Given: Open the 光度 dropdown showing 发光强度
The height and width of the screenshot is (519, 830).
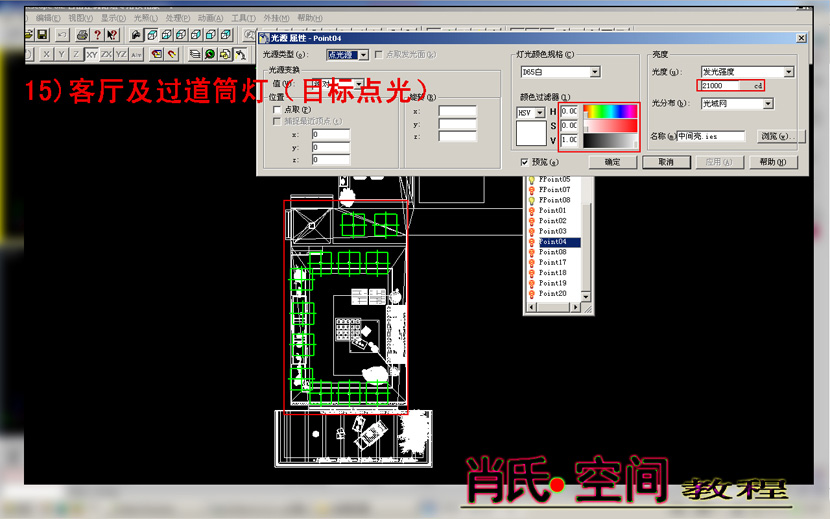Looking at the screenshot, I should (747, 71).
